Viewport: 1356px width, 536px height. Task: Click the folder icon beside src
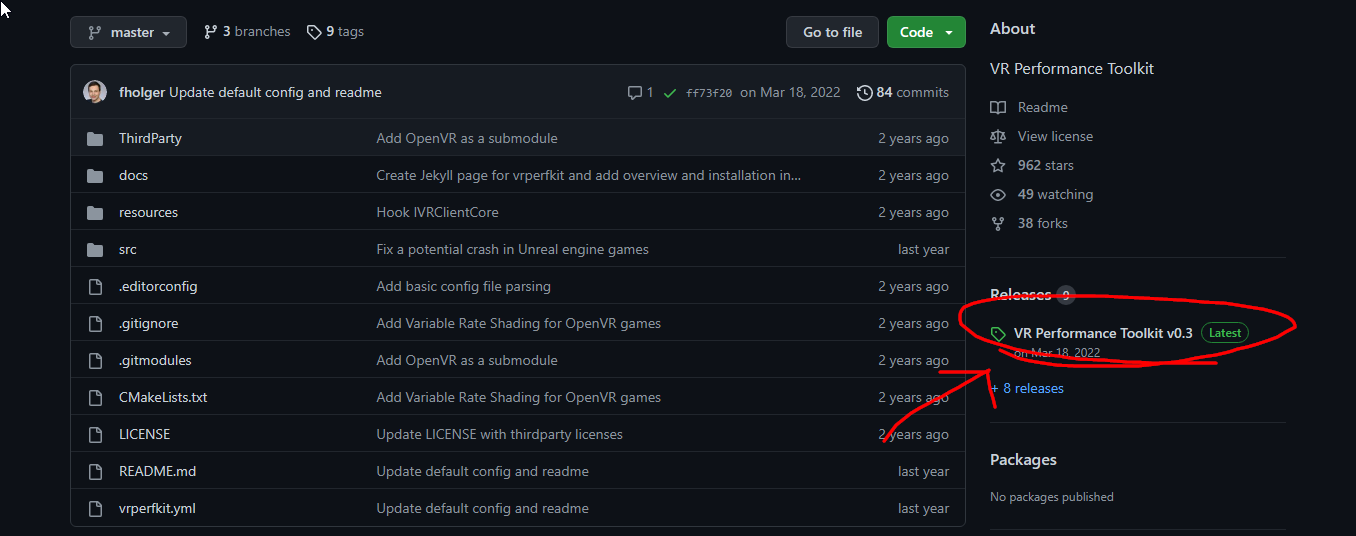pyautogui.click(x=95, y=249)
